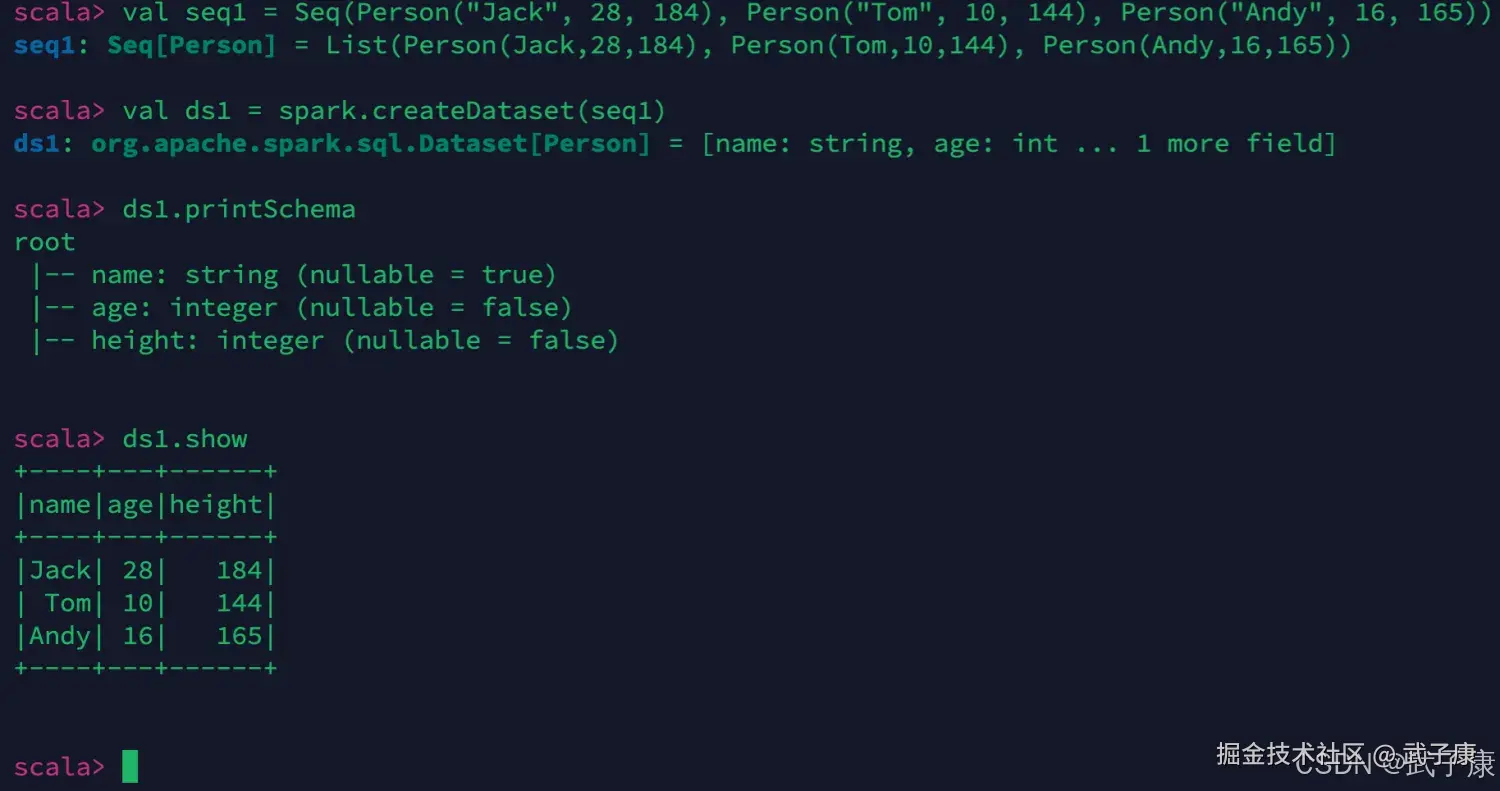Click the Tom cell in the output table

68,603
